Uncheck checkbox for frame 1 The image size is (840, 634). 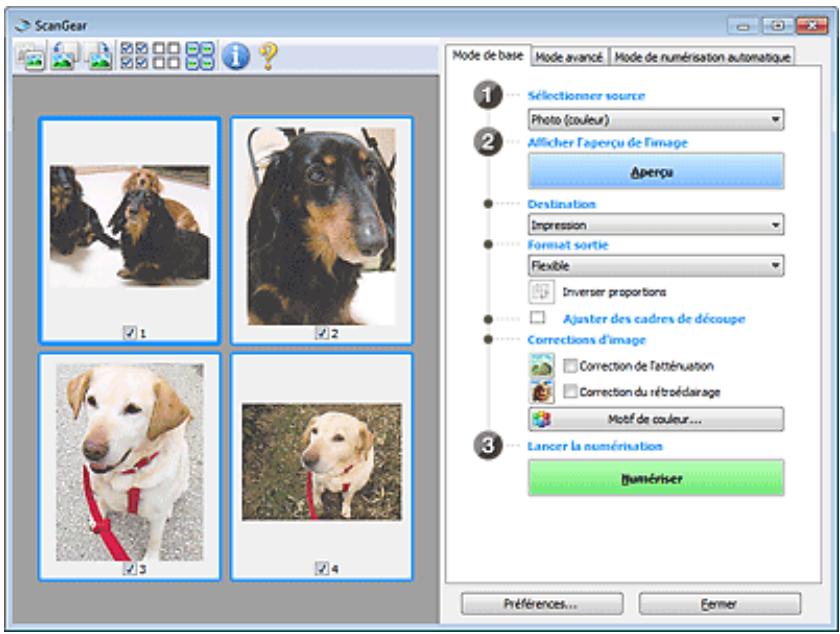tap(130, 333)
